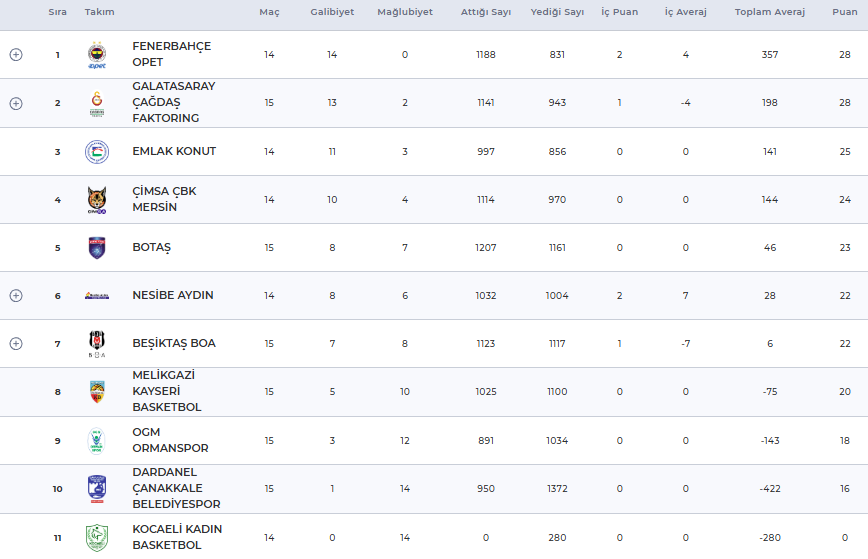This screenshot has height=559, width=868.
Task: Click the Emlak Konut team logo
Action: tap(97, 152)
